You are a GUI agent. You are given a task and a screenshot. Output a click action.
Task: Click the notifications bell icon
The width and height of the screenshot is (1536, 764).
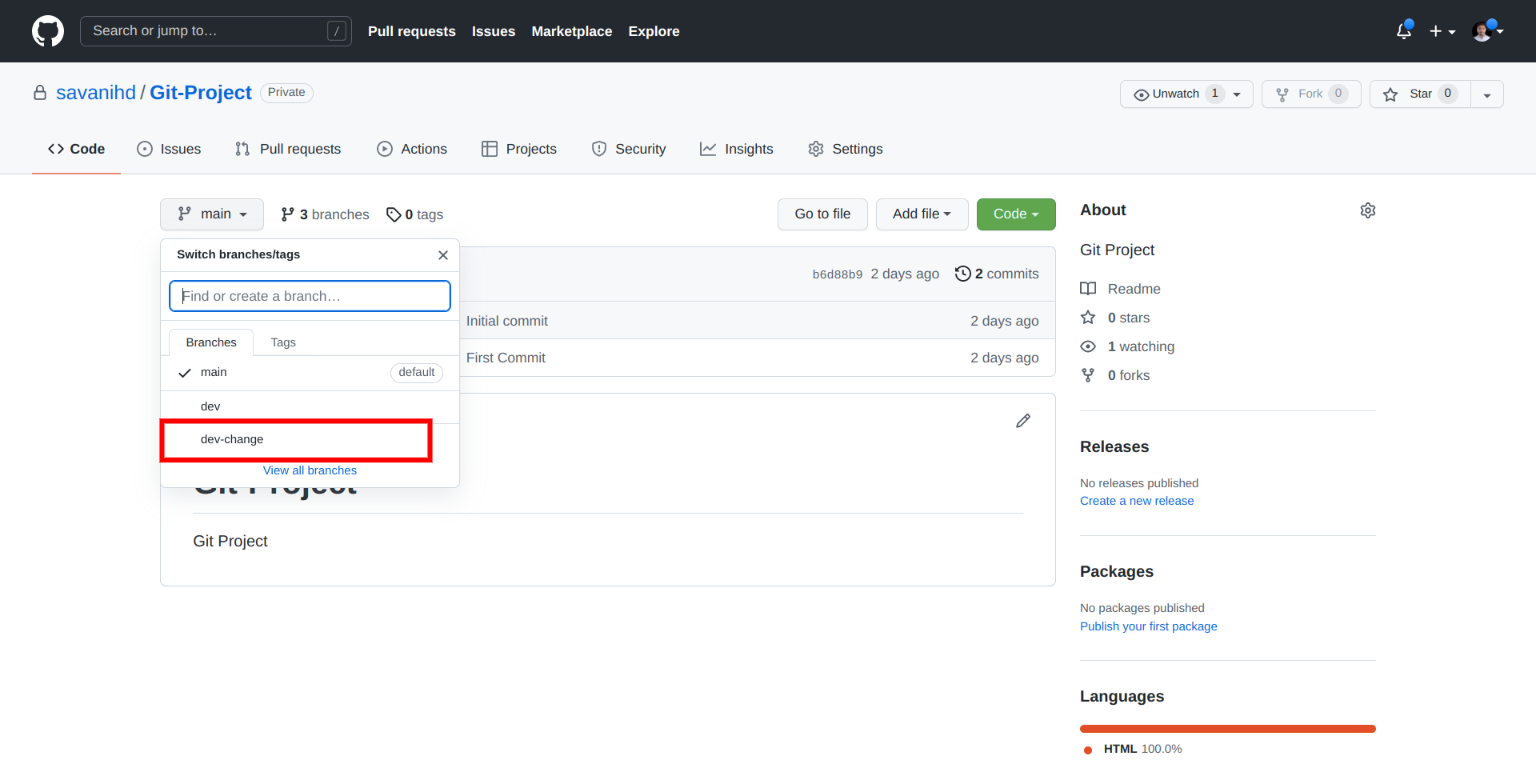click(1402, 31)
